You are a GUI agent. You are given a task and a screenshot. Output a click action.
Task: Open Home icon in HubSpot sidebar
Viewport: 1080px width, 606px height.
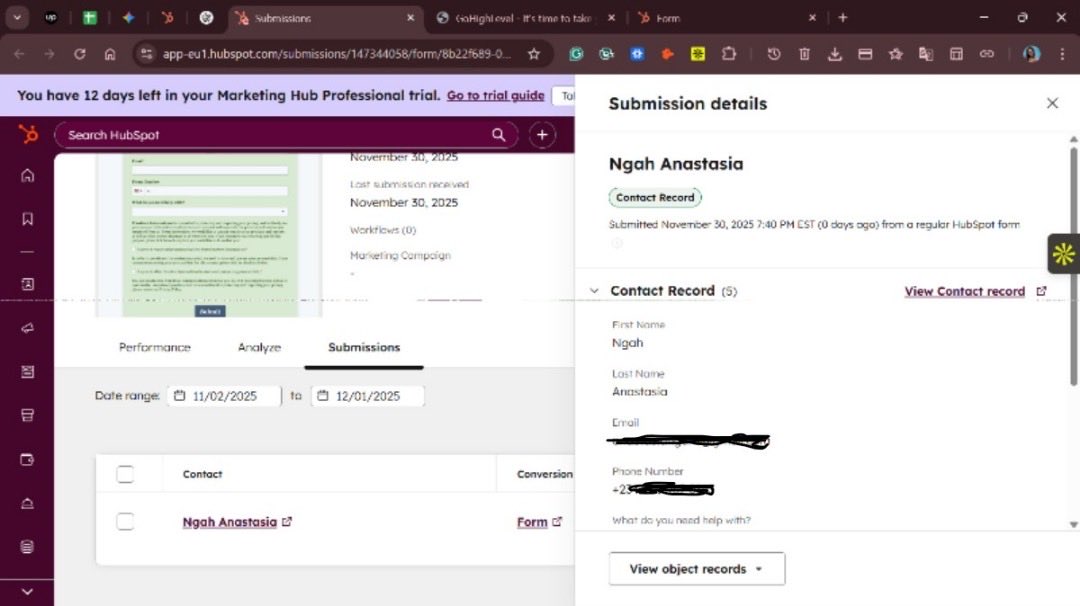(28, 176)
